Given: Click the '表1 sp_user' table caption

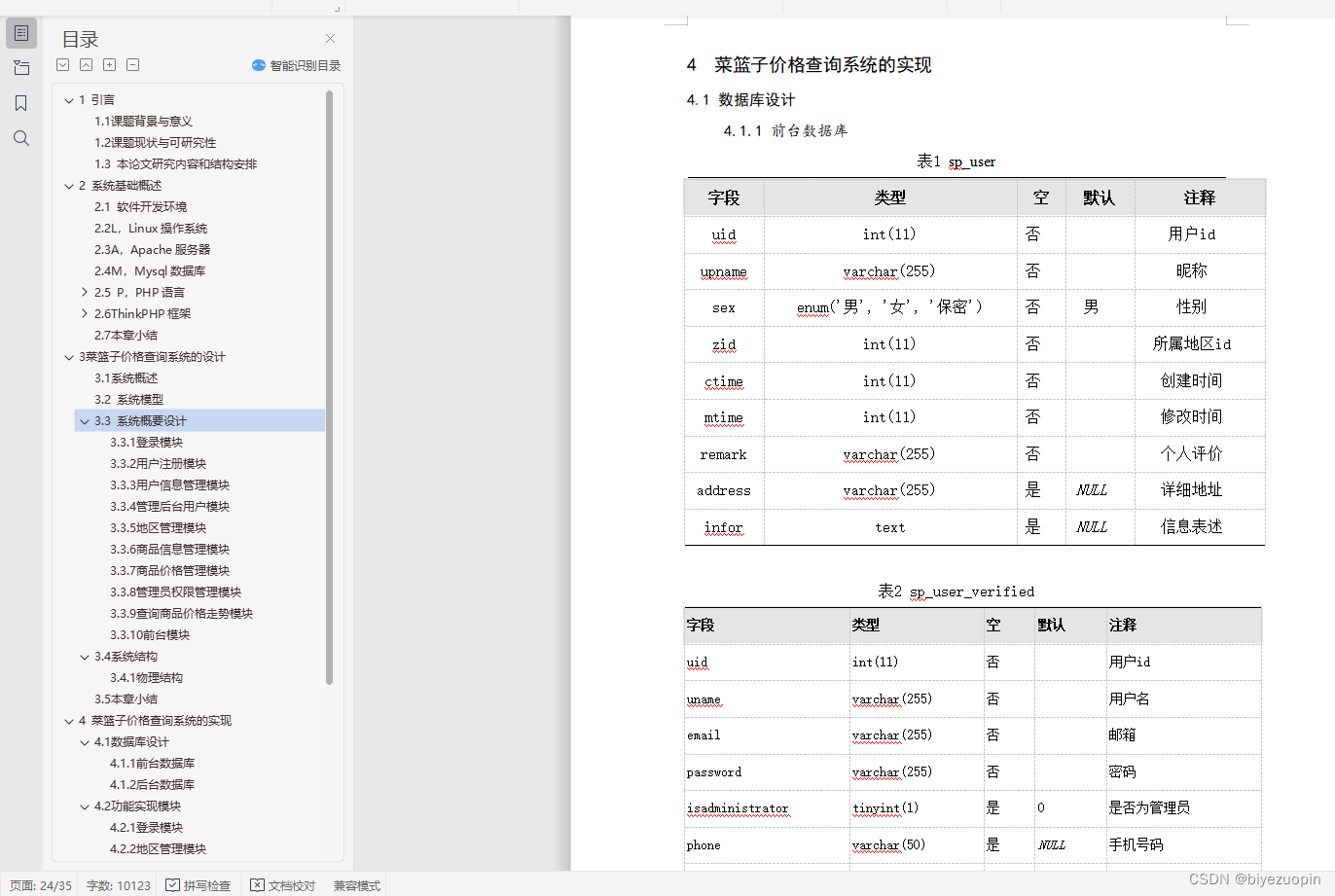Looking at the screenshot, I should [956, 161].
